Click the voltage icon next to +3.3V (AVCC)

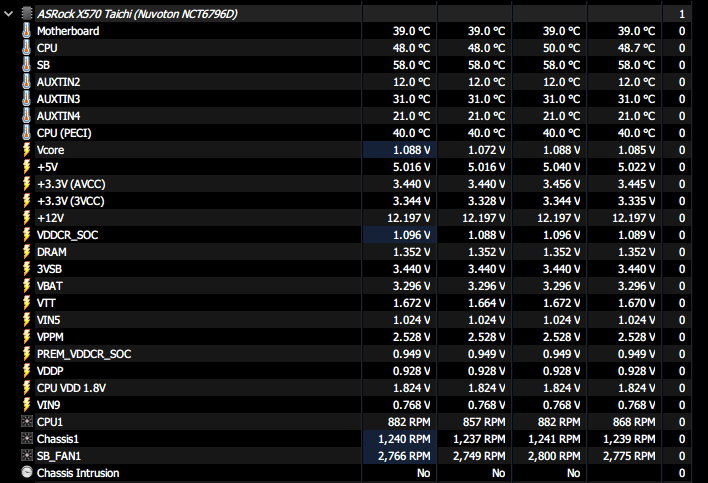27,184
